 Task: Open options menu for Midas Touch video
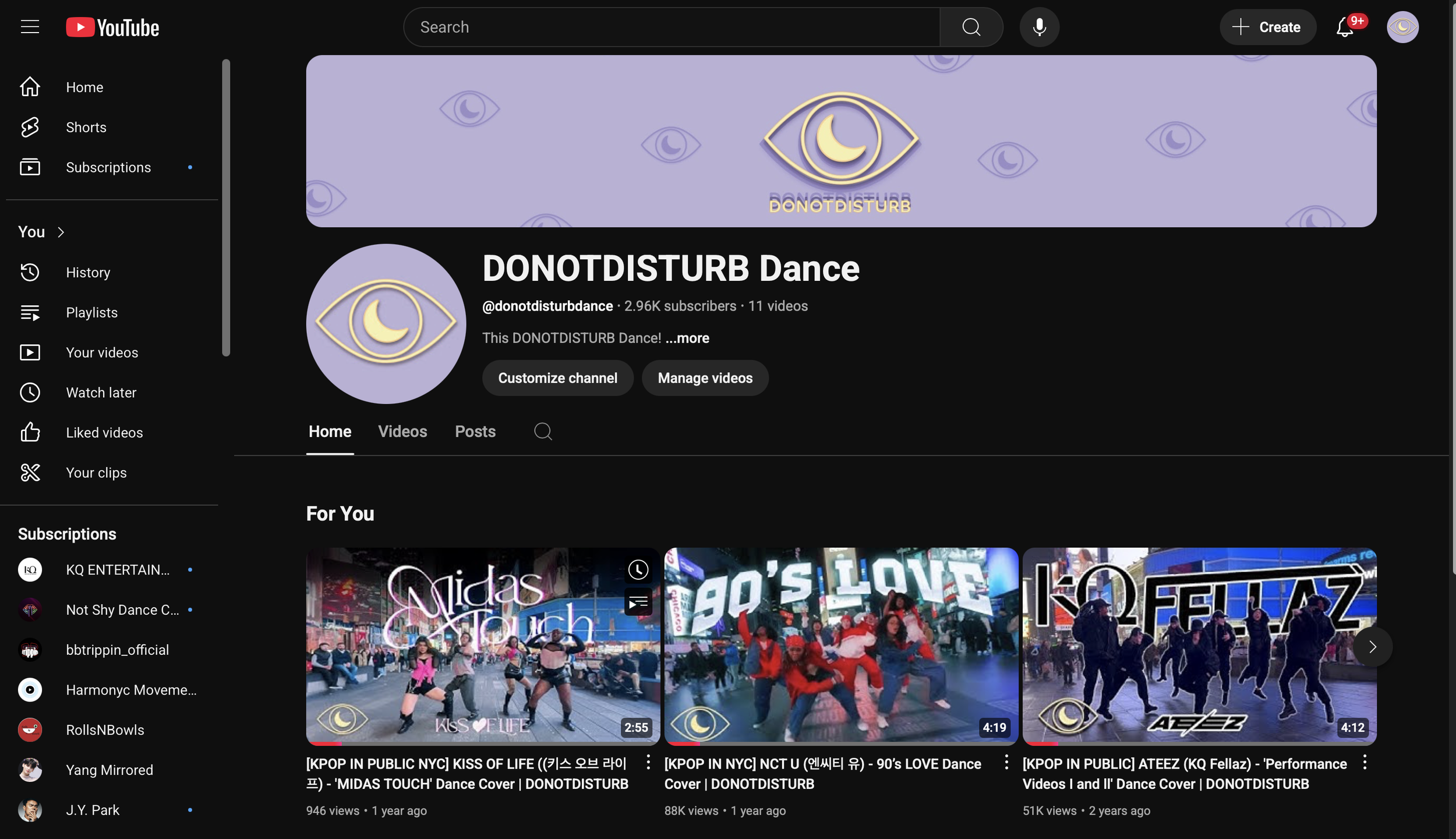click(648, 762)
